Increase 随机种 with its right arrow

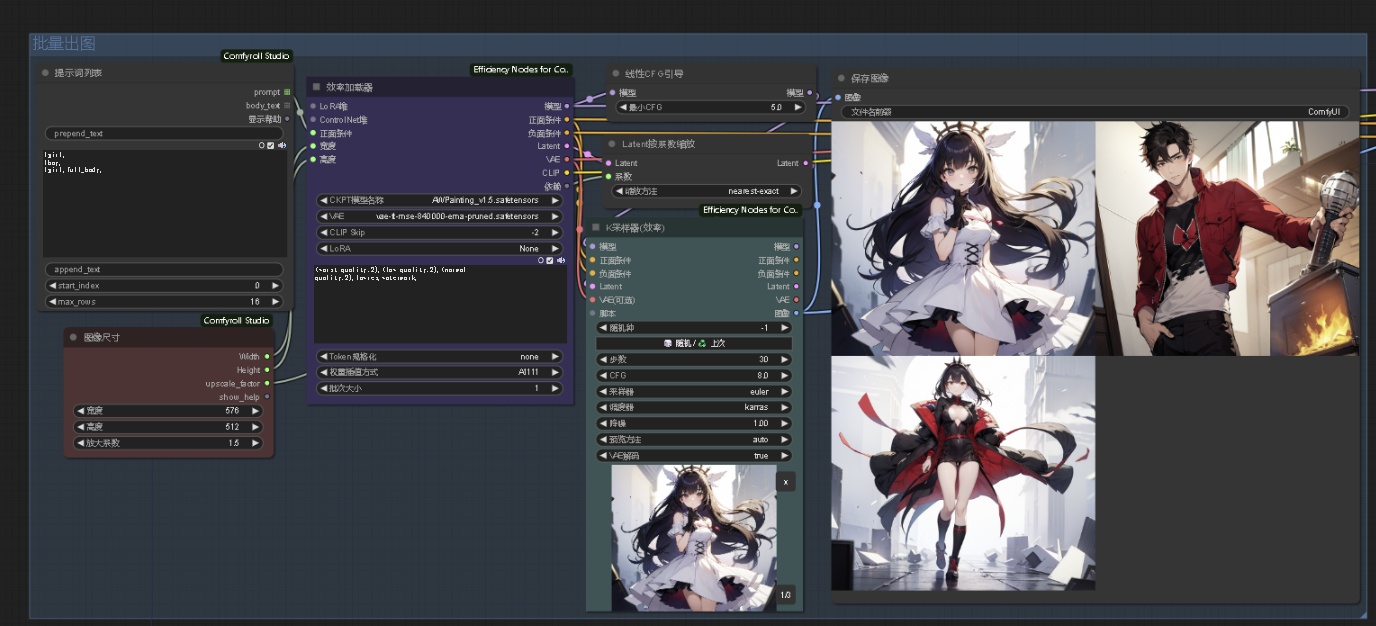pos(785,328)
